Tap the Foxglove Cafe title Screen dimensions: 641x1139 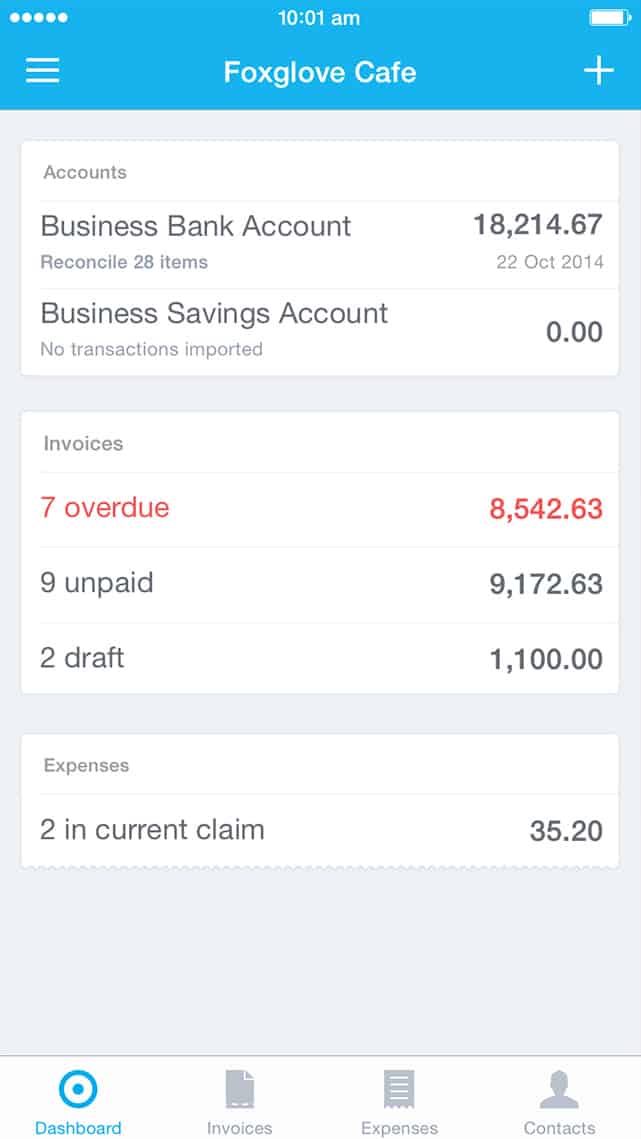(320, 71)
